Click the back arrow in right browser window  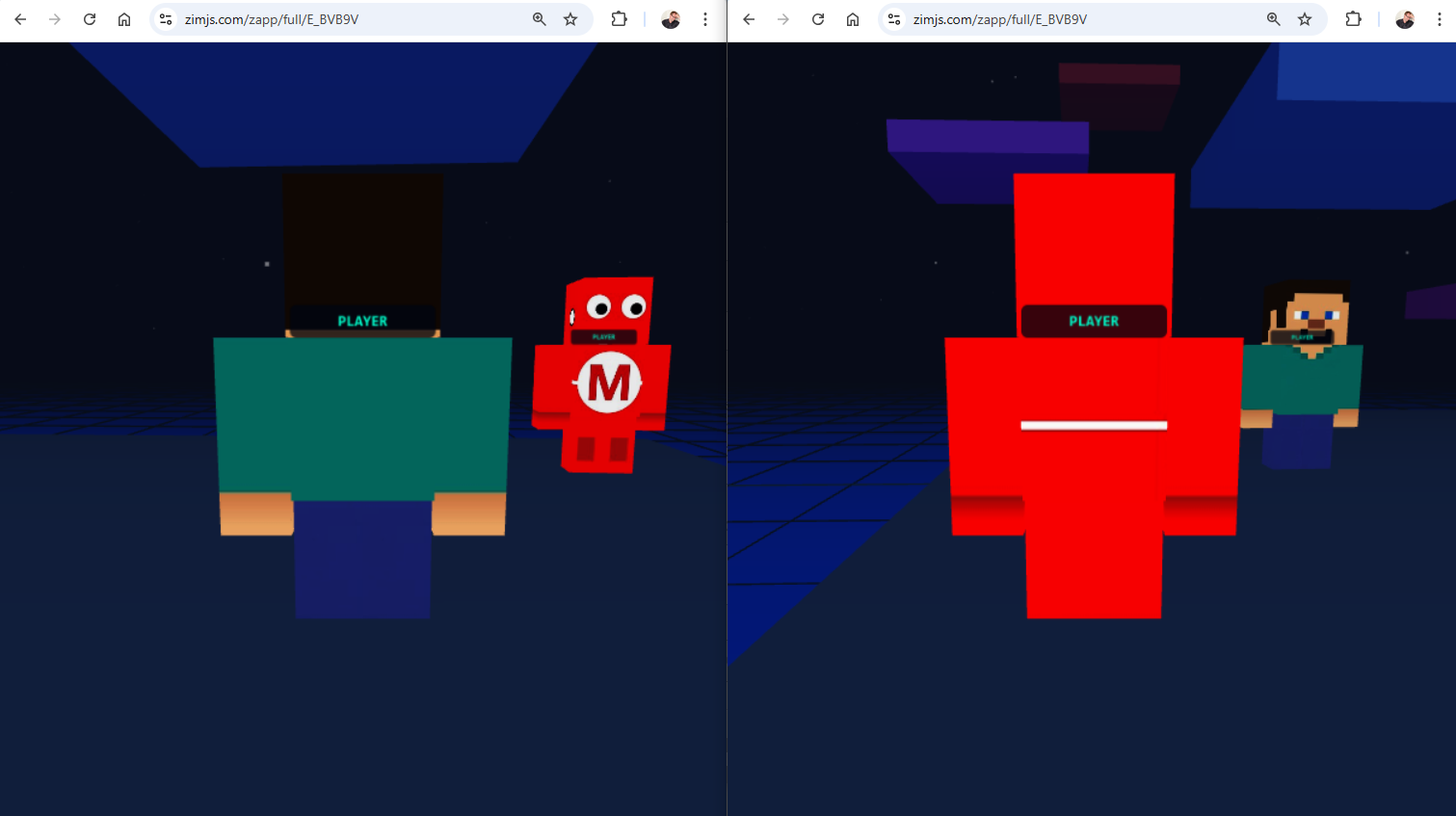(x=749, y=19)
